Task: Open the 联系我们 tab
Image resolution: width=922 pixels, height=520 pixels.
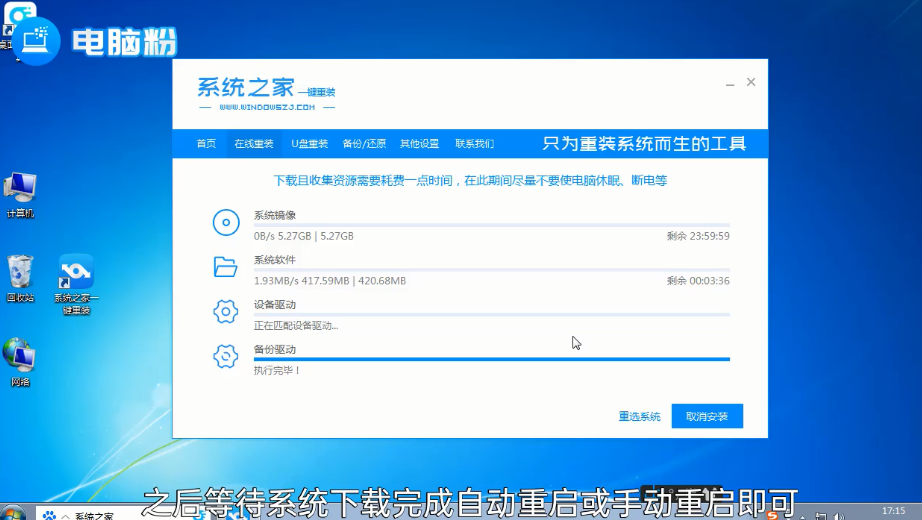Action: pyautogui.click(x=475, y=144)
